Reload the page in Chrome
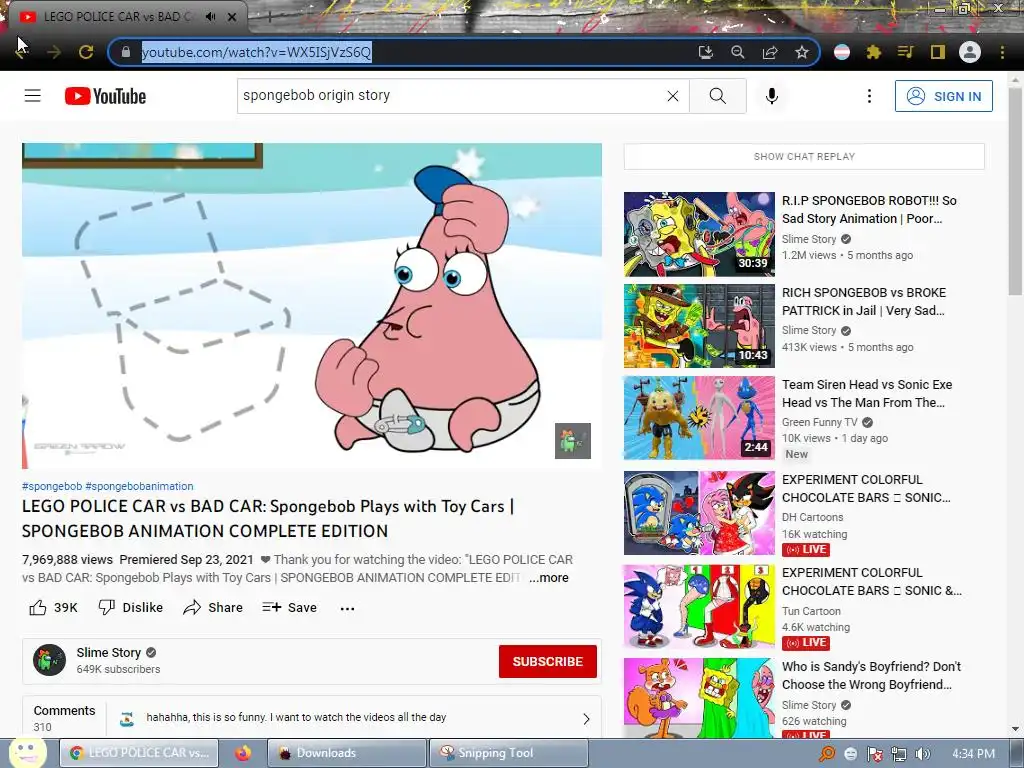The width and height of the screenshot is (1024, 768). tap(86, 52)
